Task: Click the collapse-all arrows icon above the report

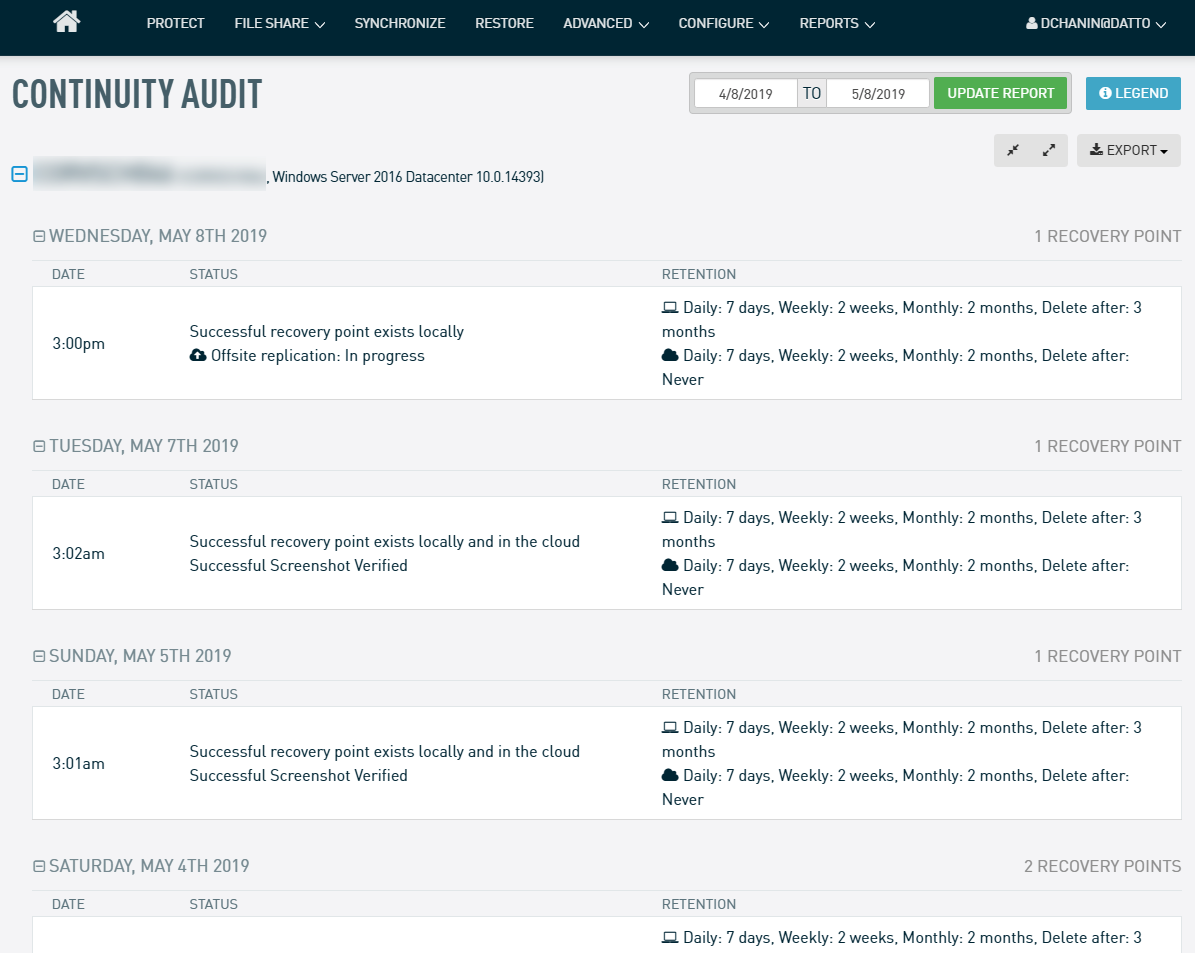Action: (x=1013, y=149)
